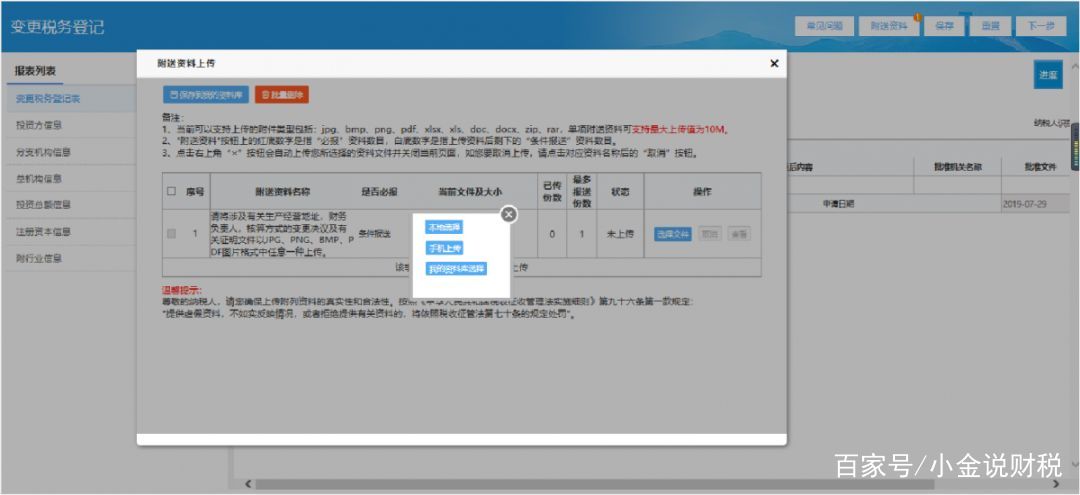
Task: Click the 保存到我的资料库 button
Action: (206, 95)
